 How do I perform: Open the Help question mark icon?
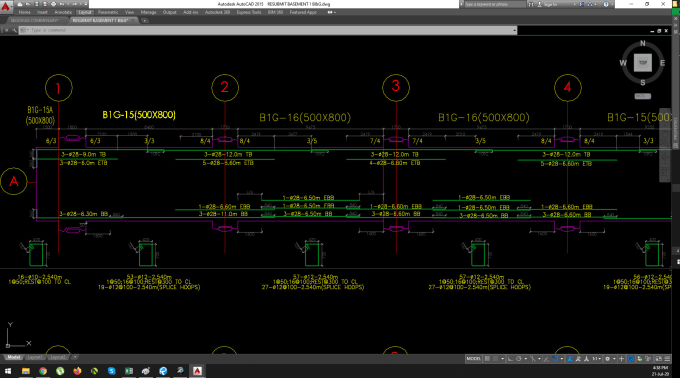[606, 4]
